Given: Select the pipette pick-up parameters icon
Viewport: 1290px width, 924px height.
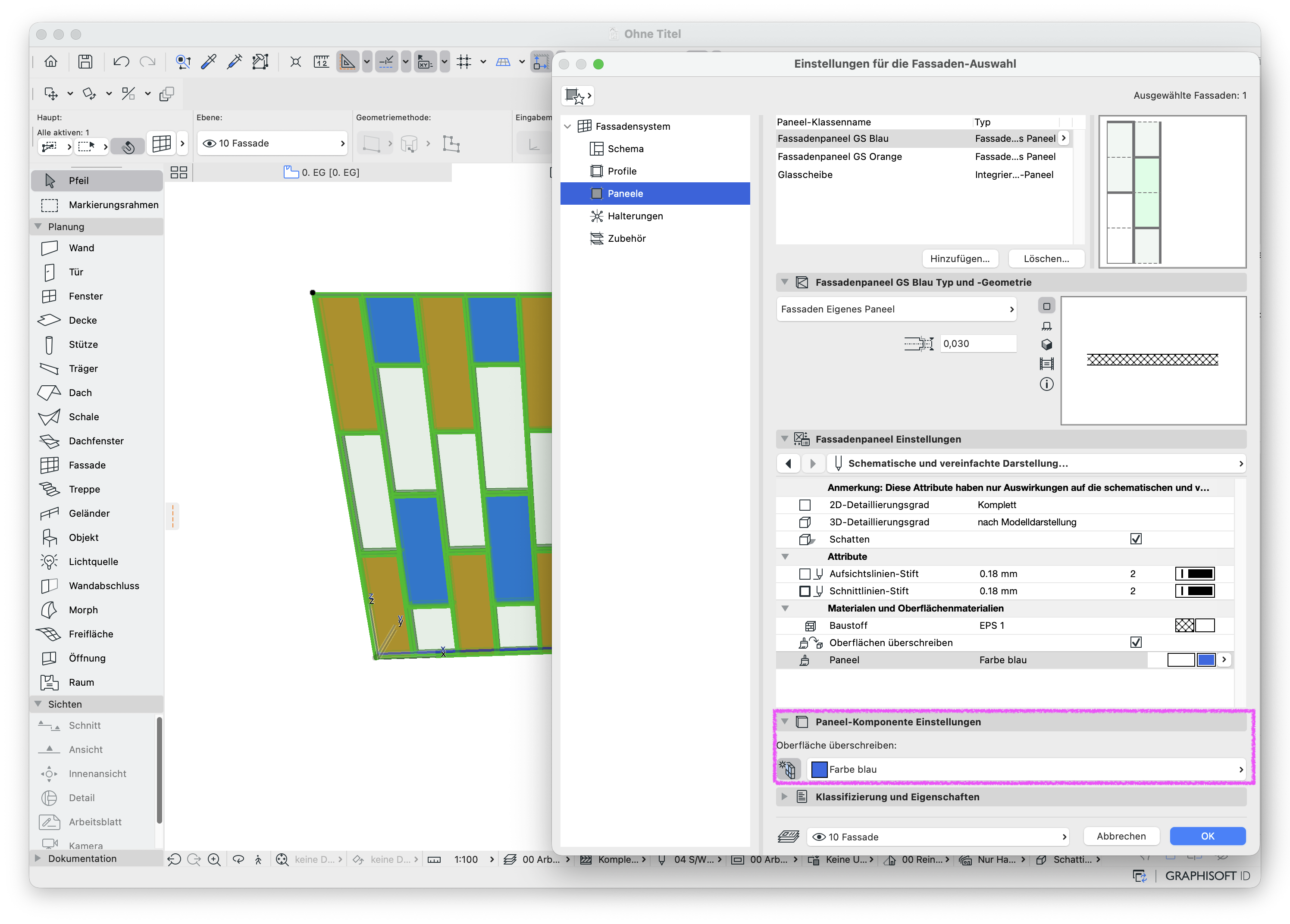Looking at the screenshot, I should 209,61.
